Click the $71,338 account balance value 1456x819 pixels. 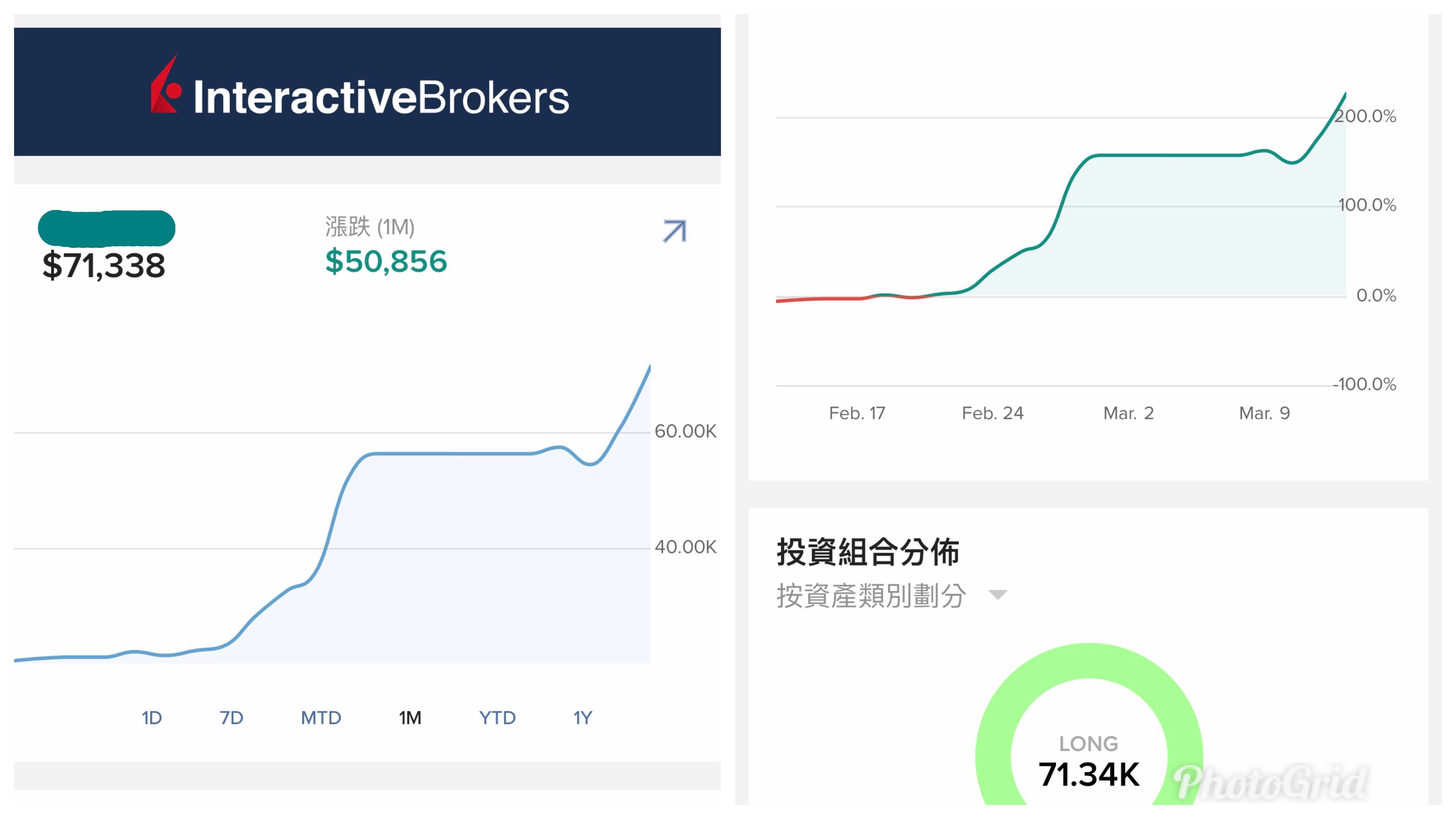[x=104, y=265]
